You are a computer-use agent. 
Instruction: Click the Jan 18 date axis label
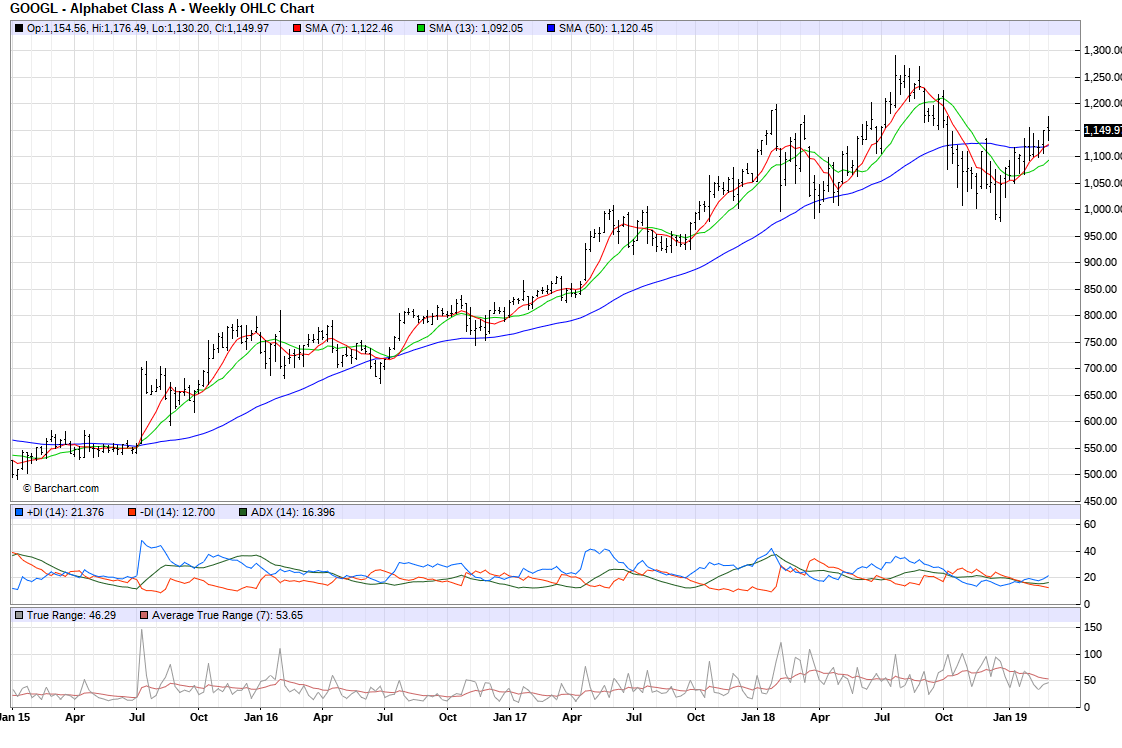coord(758,717)
